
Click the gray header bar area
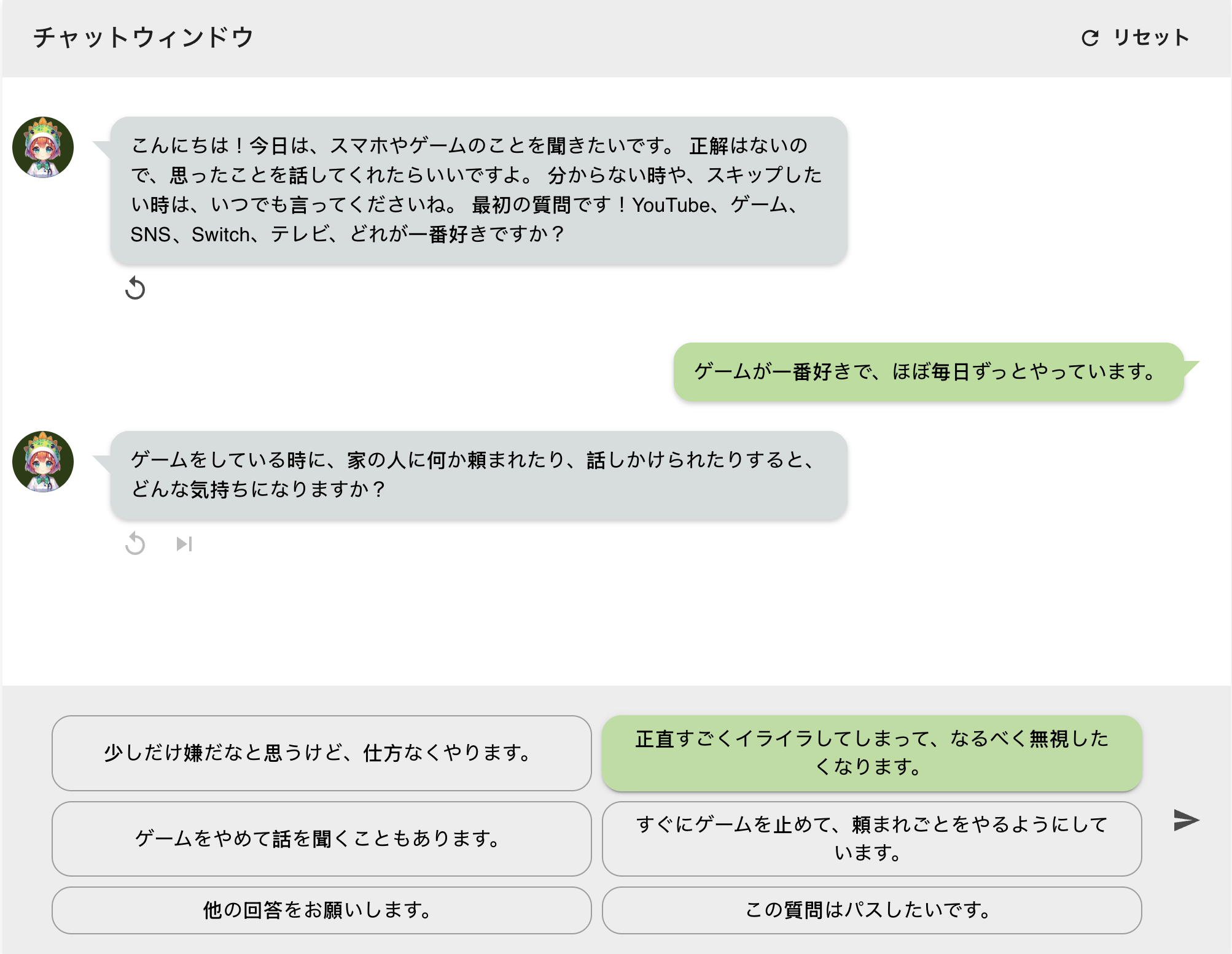tap(614, 38)
